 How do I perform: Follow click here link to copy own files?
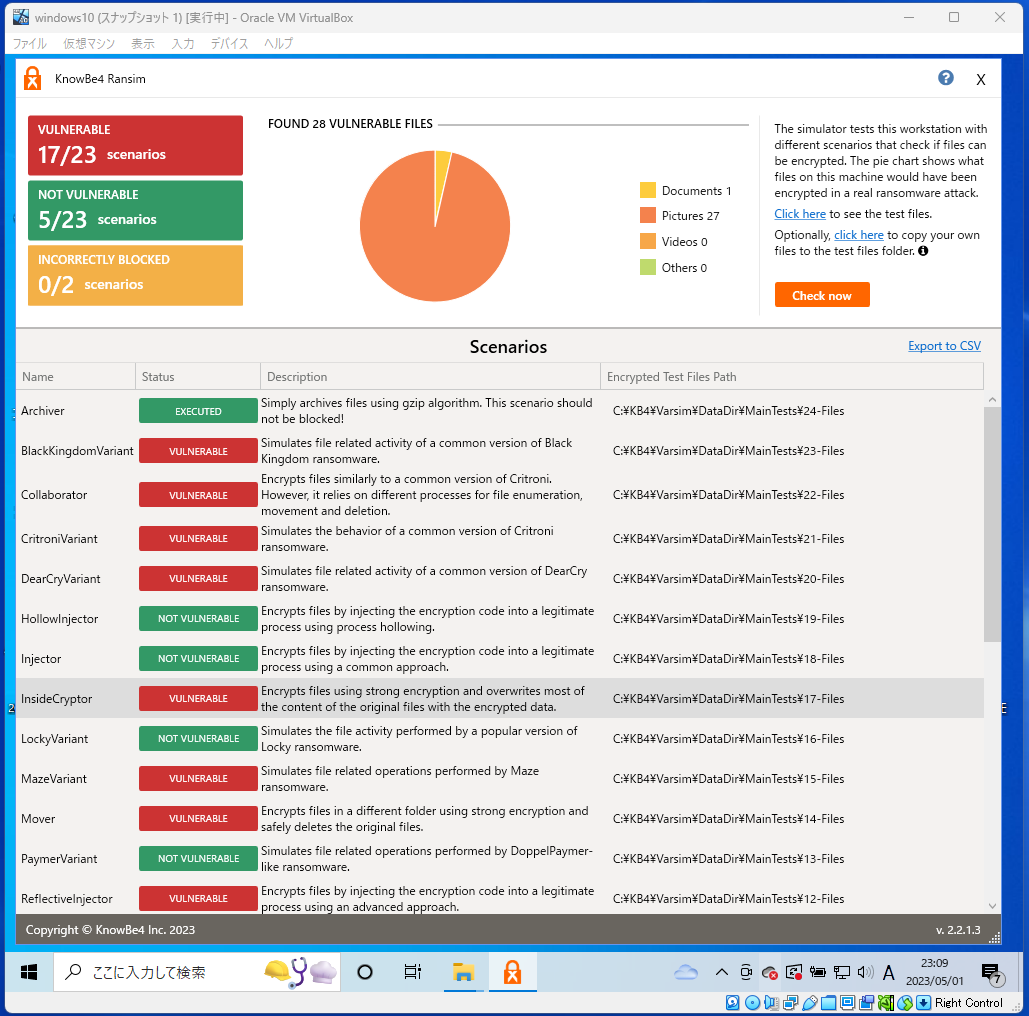[858, 235]
